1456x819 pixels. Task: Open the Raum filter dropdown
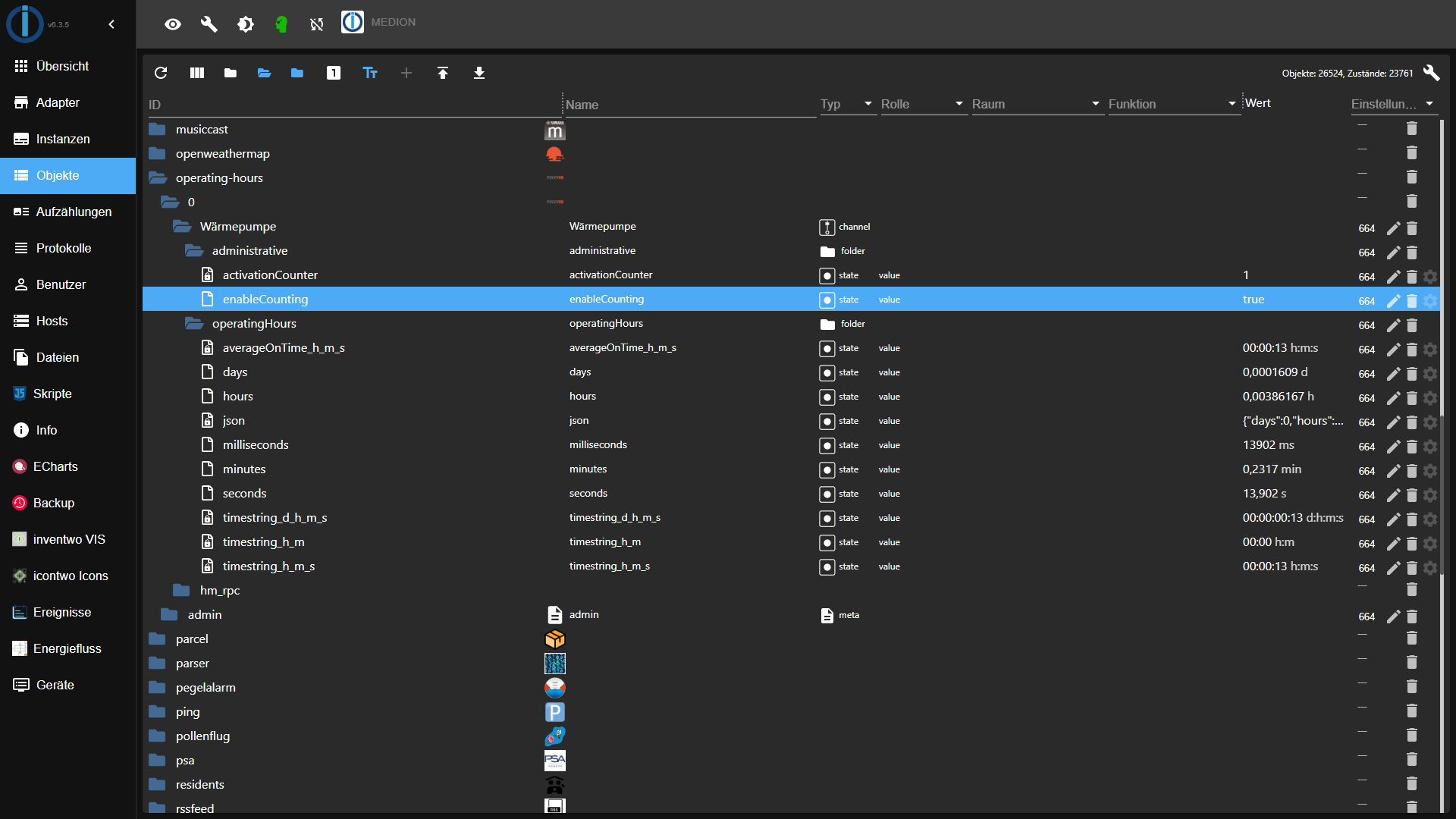point(1037,104)
